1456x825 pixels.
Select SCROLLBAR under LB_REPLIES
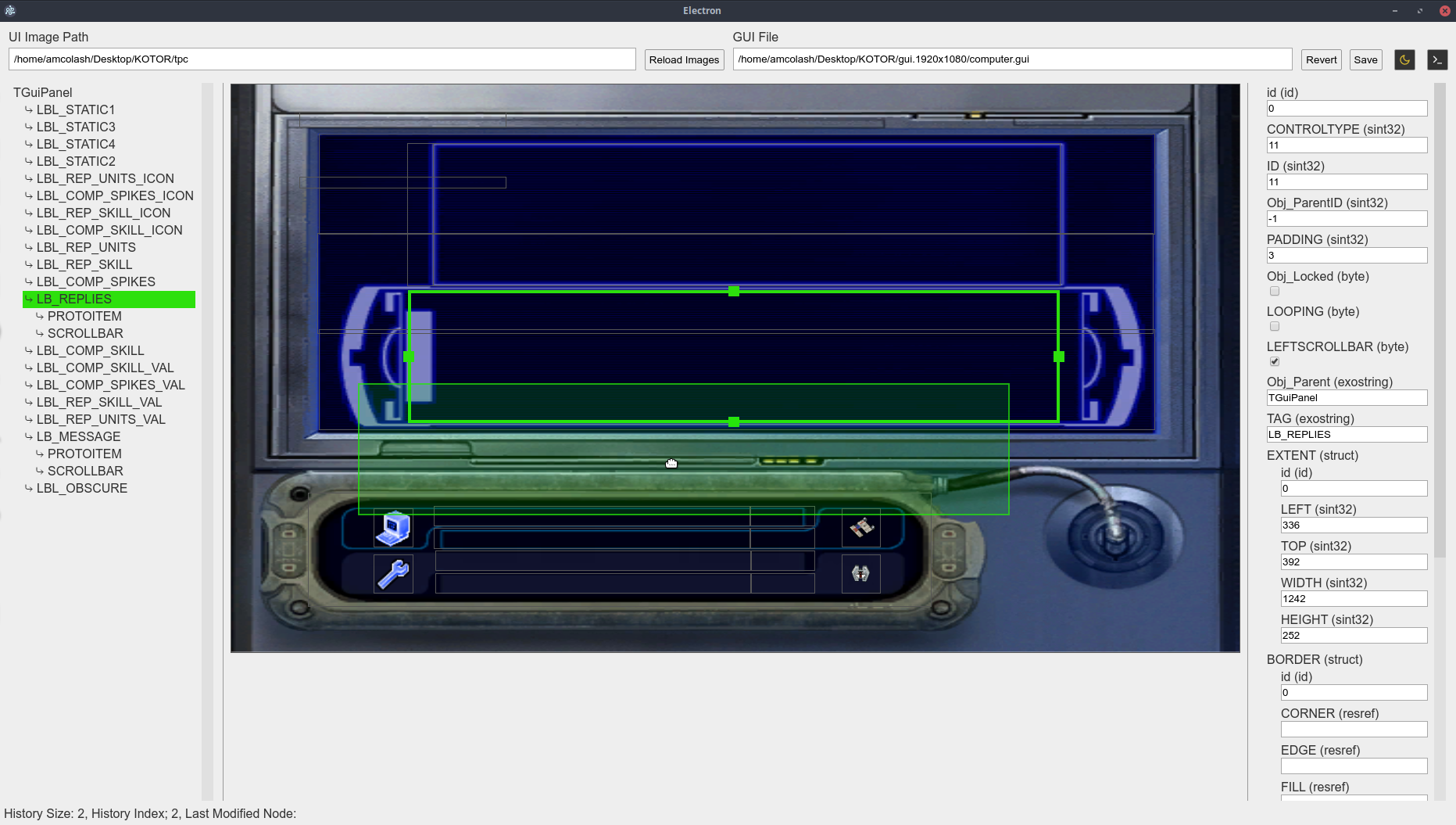coord(85,333)
